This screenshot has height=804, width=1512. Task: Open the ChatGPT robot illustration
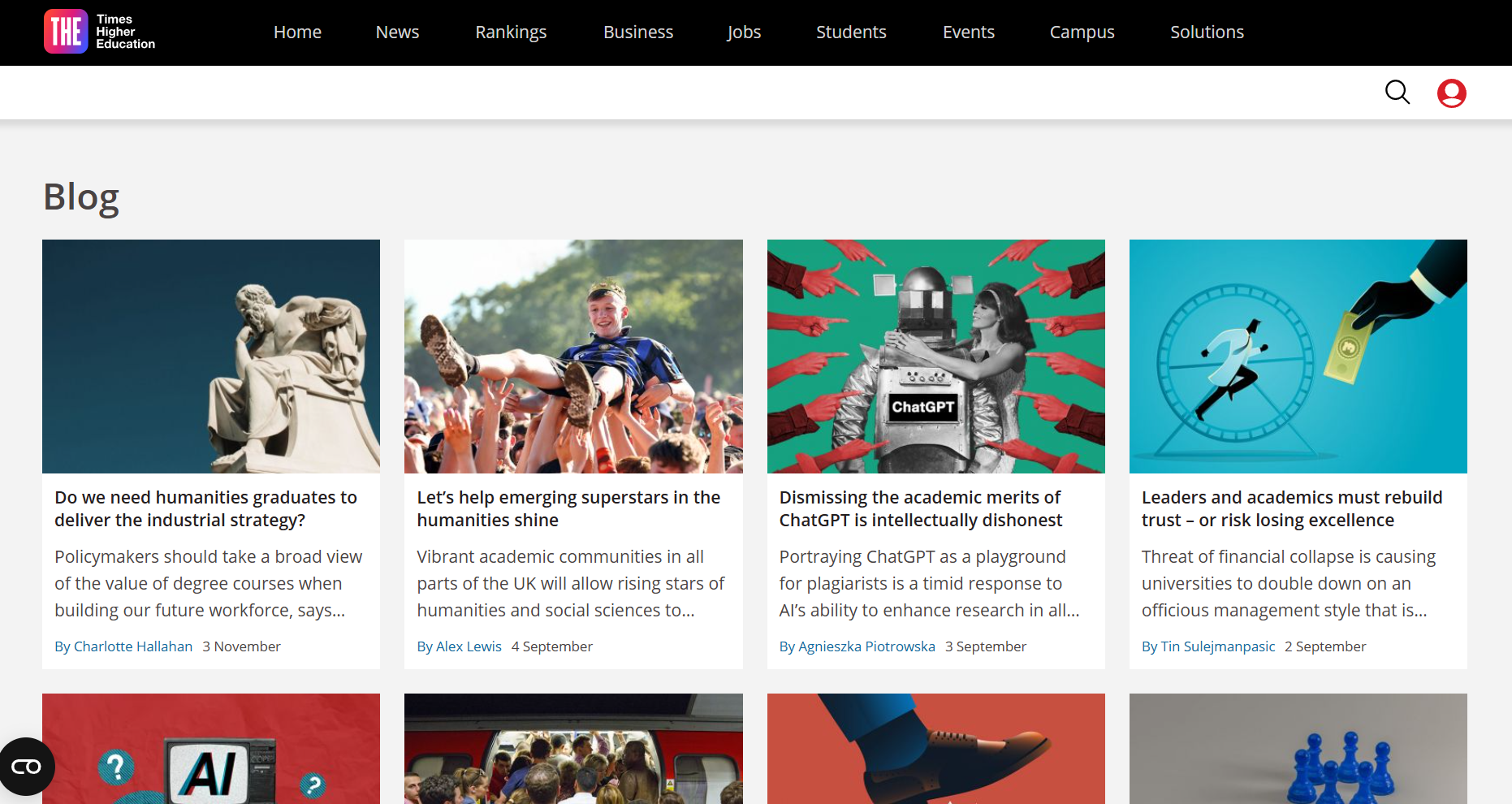point(935,356)
